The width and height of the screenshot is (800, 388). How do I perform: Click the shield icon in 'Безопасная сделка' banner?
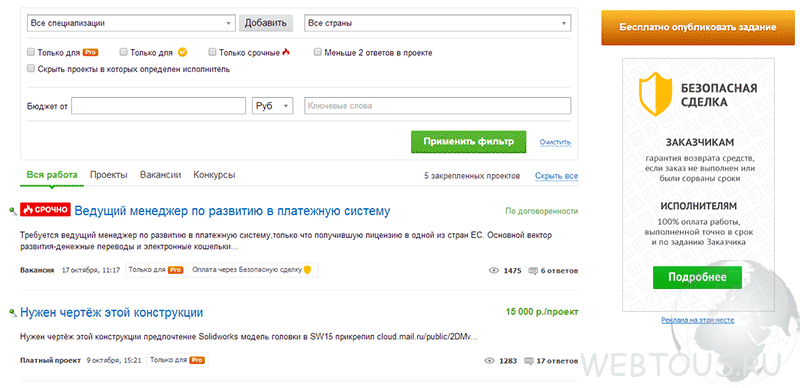coord(655,94)
